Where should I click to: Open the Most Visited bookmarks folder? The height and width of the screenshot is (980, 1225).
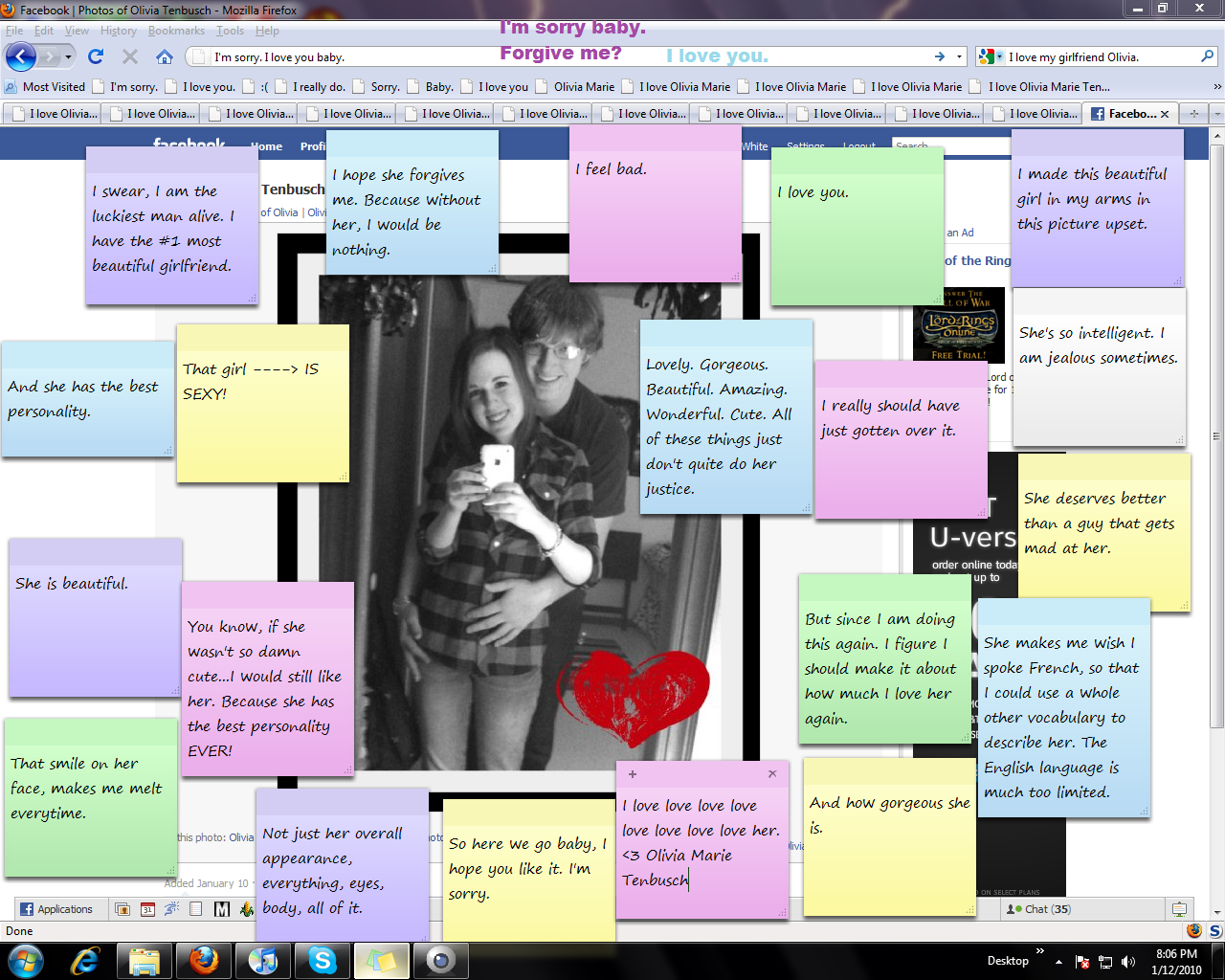point(45,86)
